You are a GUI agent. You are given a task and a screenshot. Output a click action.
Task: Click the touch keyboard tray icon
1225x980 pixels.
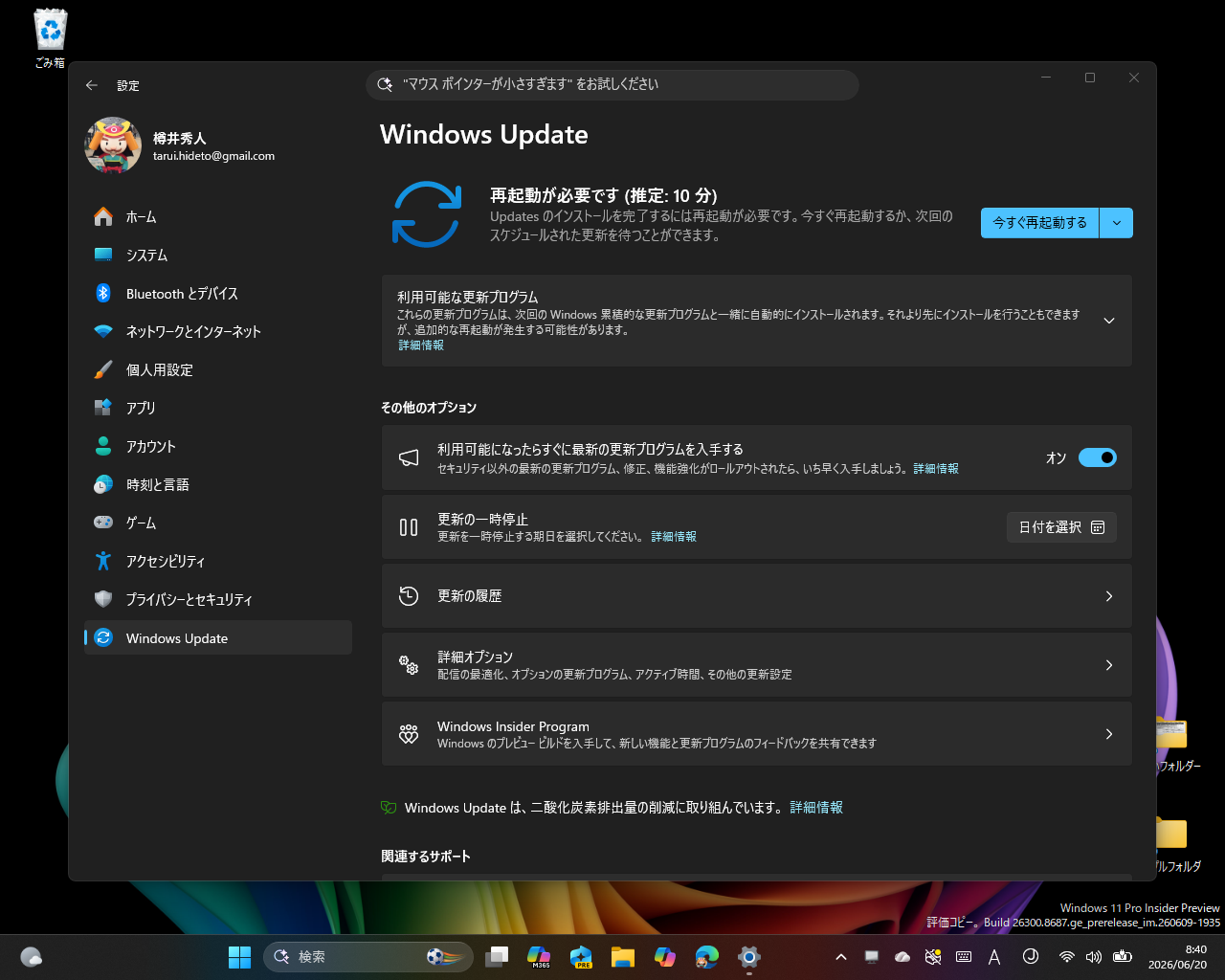click(964, 957)
